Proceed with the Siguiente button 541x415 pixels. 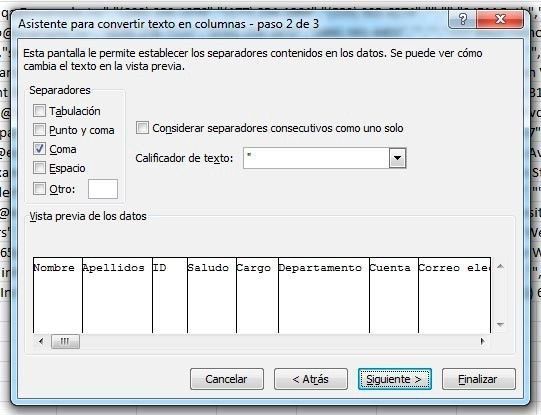coord(395,379)
